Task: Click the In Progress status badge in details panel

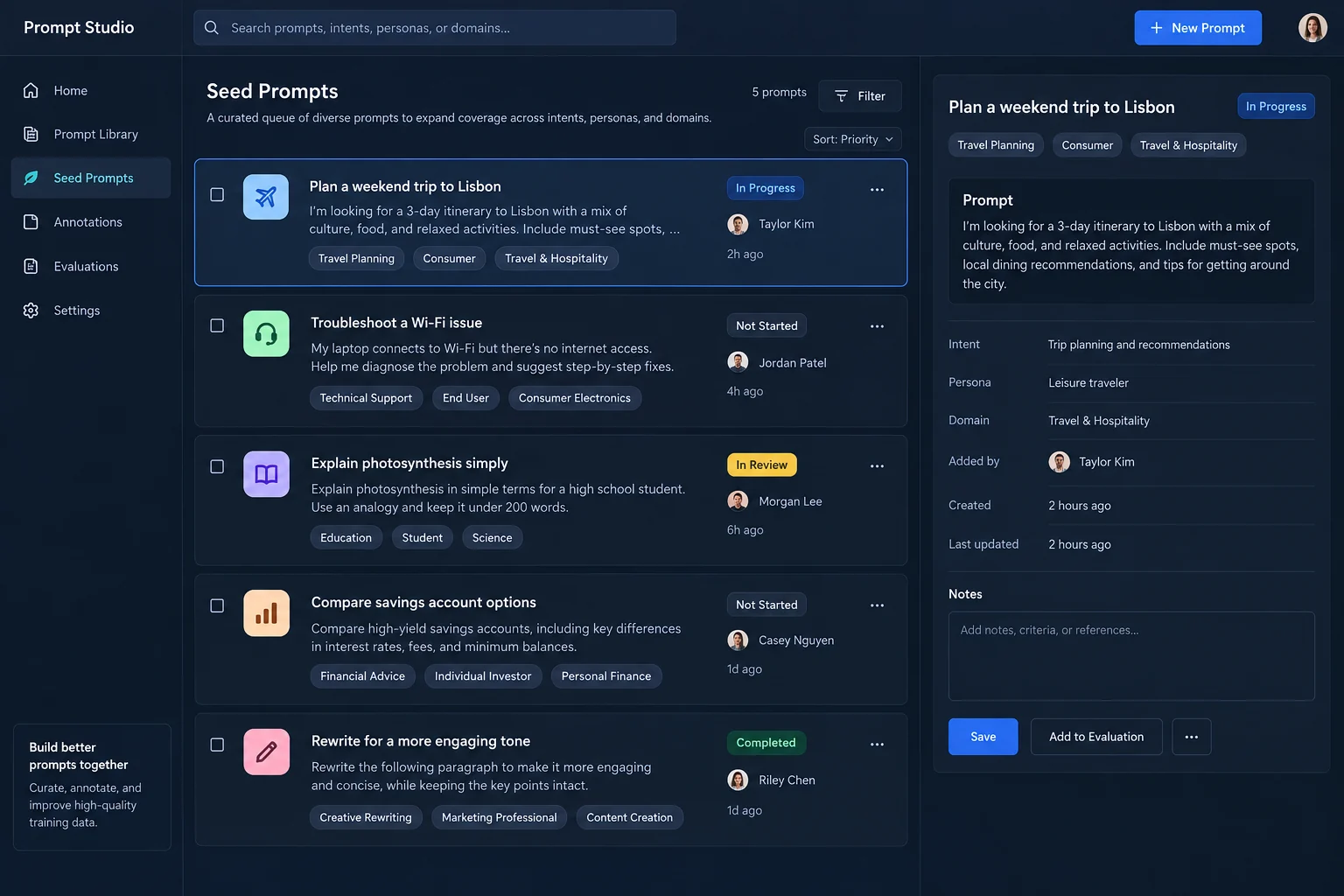Action: [1276, 107]
